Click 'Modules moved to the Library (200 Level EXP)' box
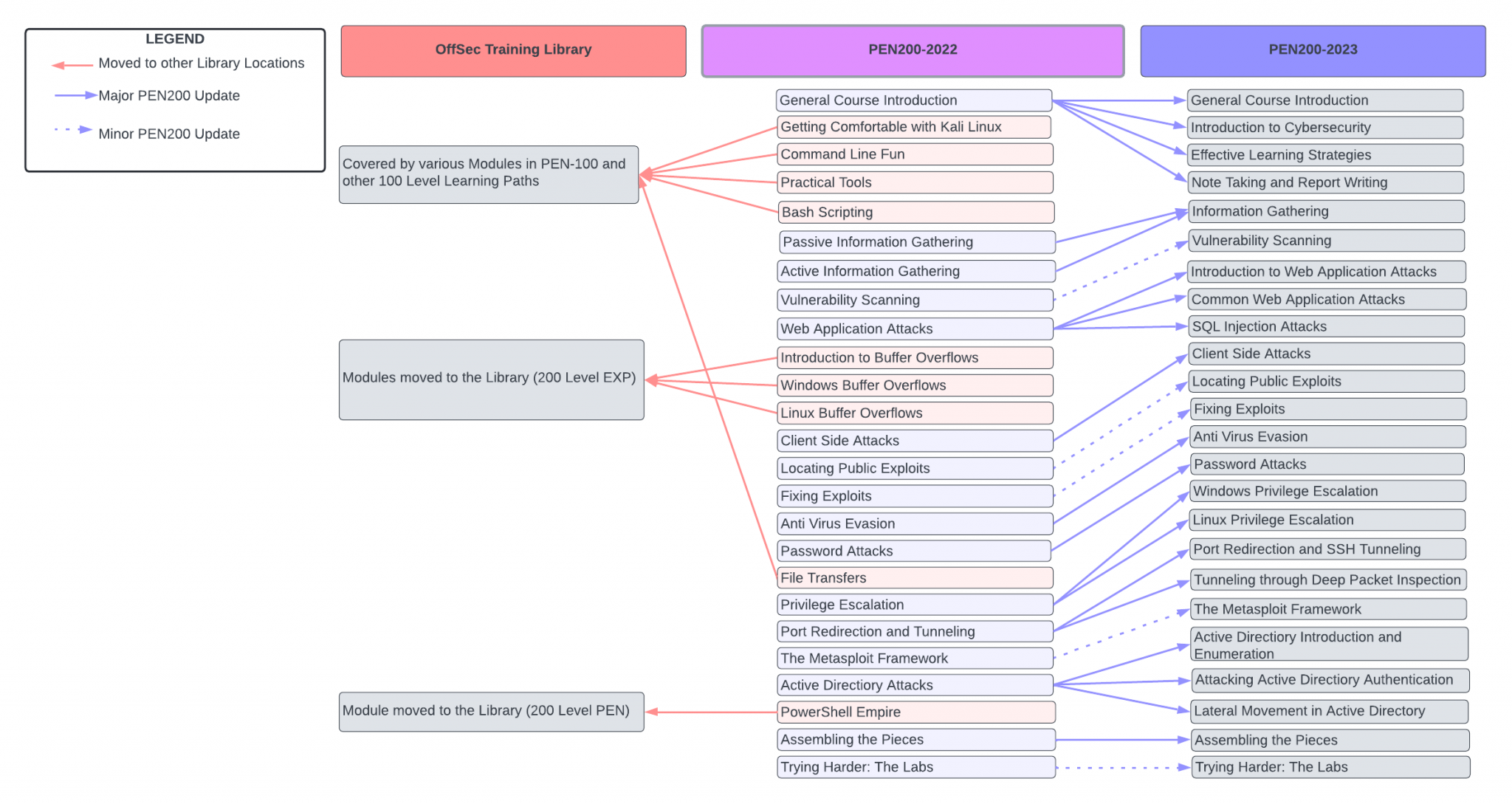 (x=491, y=379)
